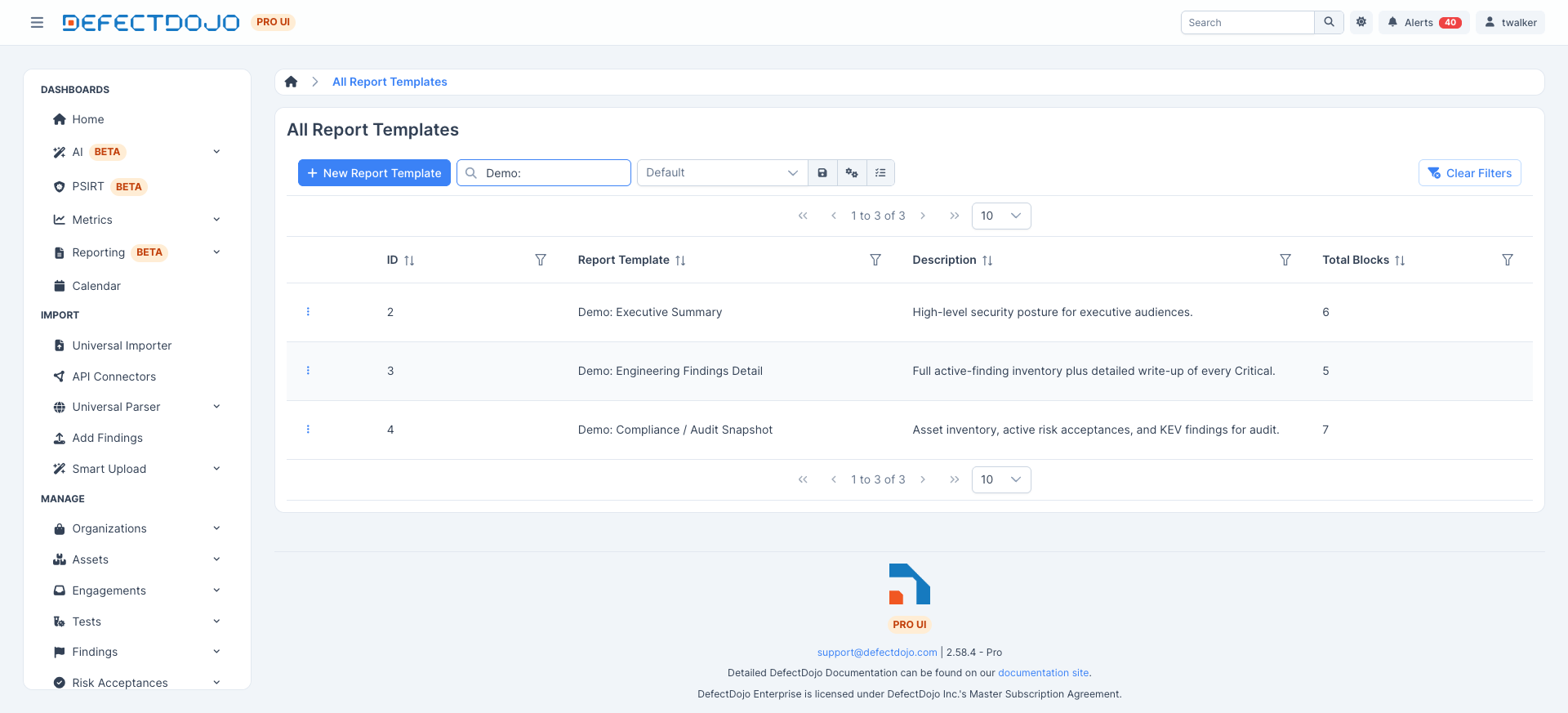The height and width of the screenshot is (713, 1568).
Task: Click the Clear Filters button
Action: pos(1469,172)
